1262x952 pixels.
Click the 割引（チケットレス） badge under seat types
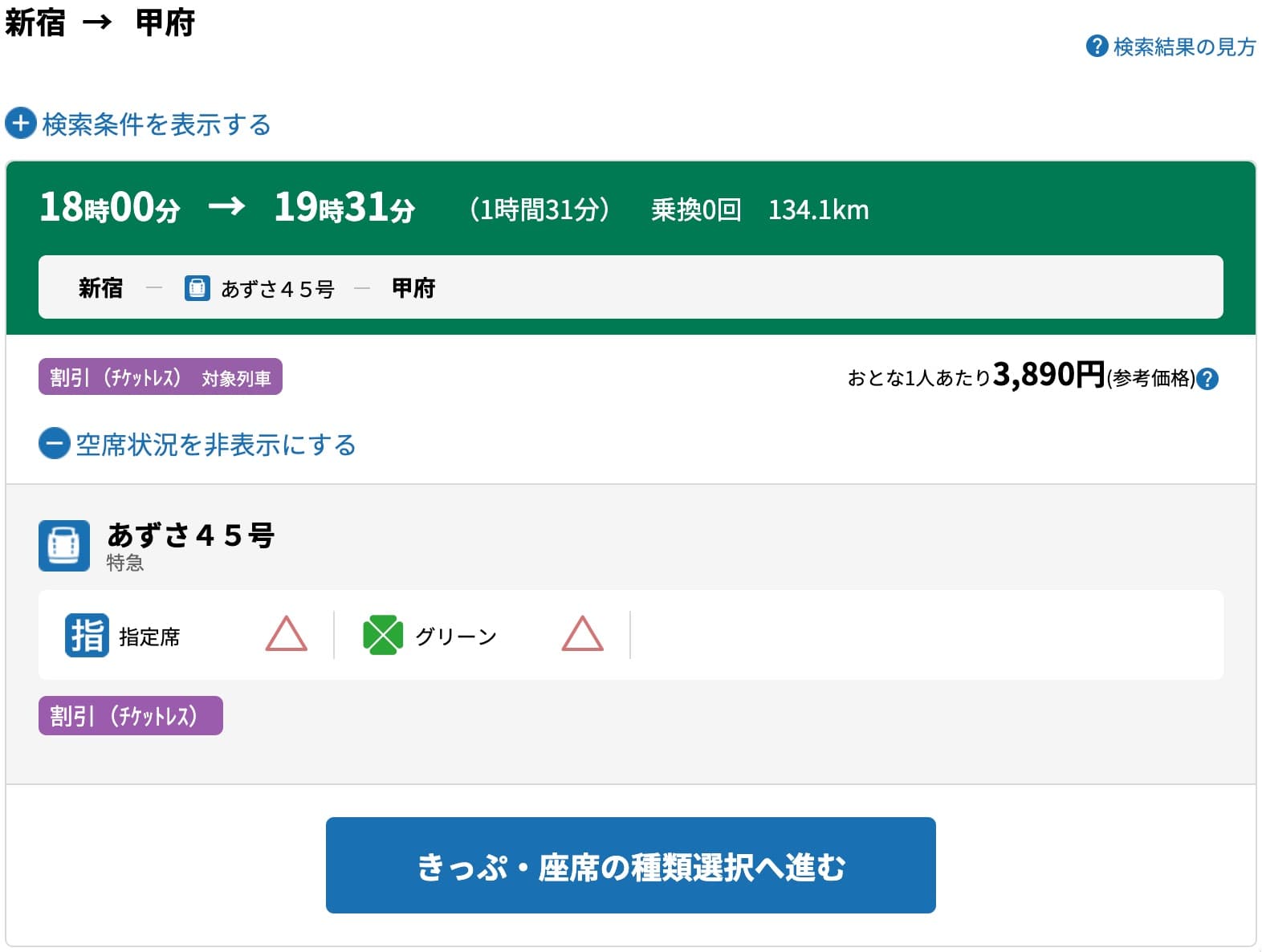(131, 715)
